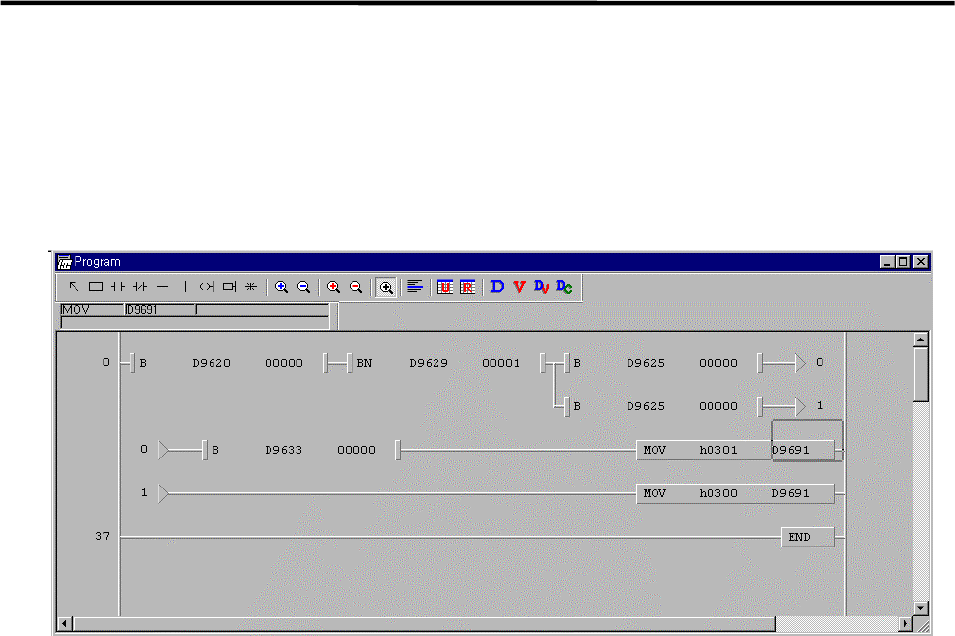
Task: Click the red R table icon
Action: pyautogui.click(x=467, y=287)
